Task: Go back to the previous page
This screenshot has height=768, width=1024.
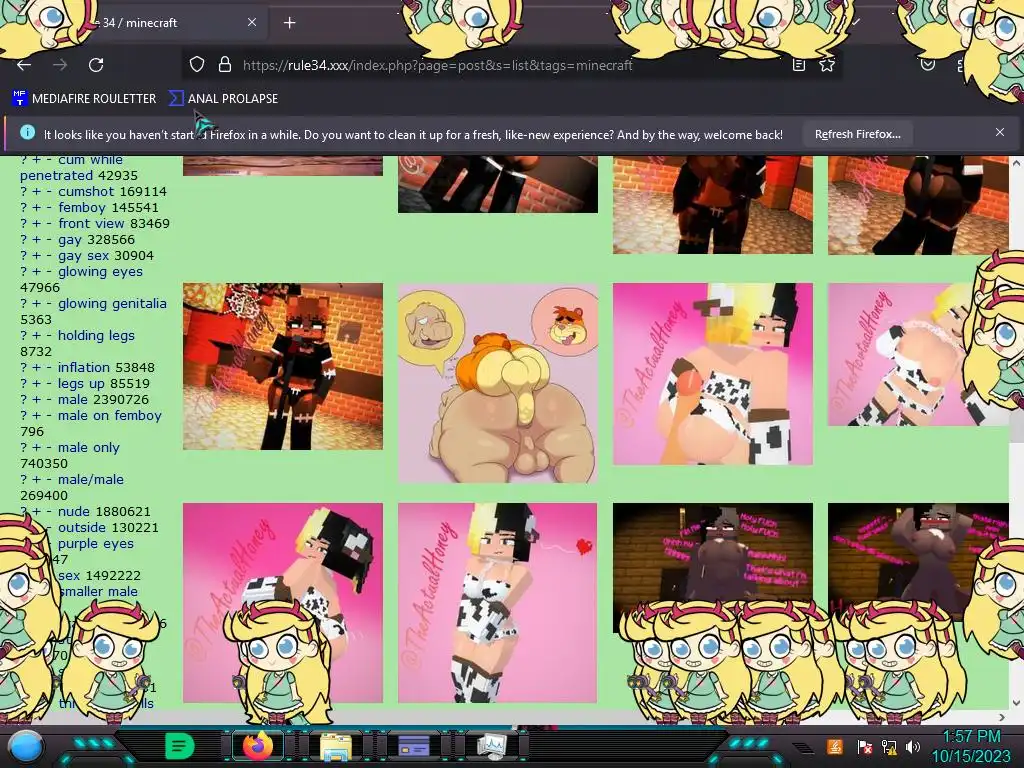Action: (24, 65)
